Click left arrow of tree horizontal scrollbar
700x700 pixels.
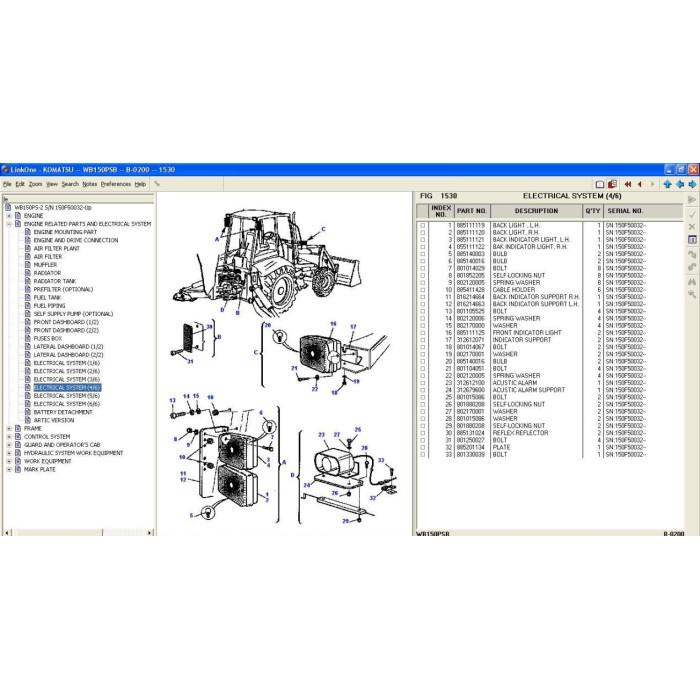click(7, 533)
